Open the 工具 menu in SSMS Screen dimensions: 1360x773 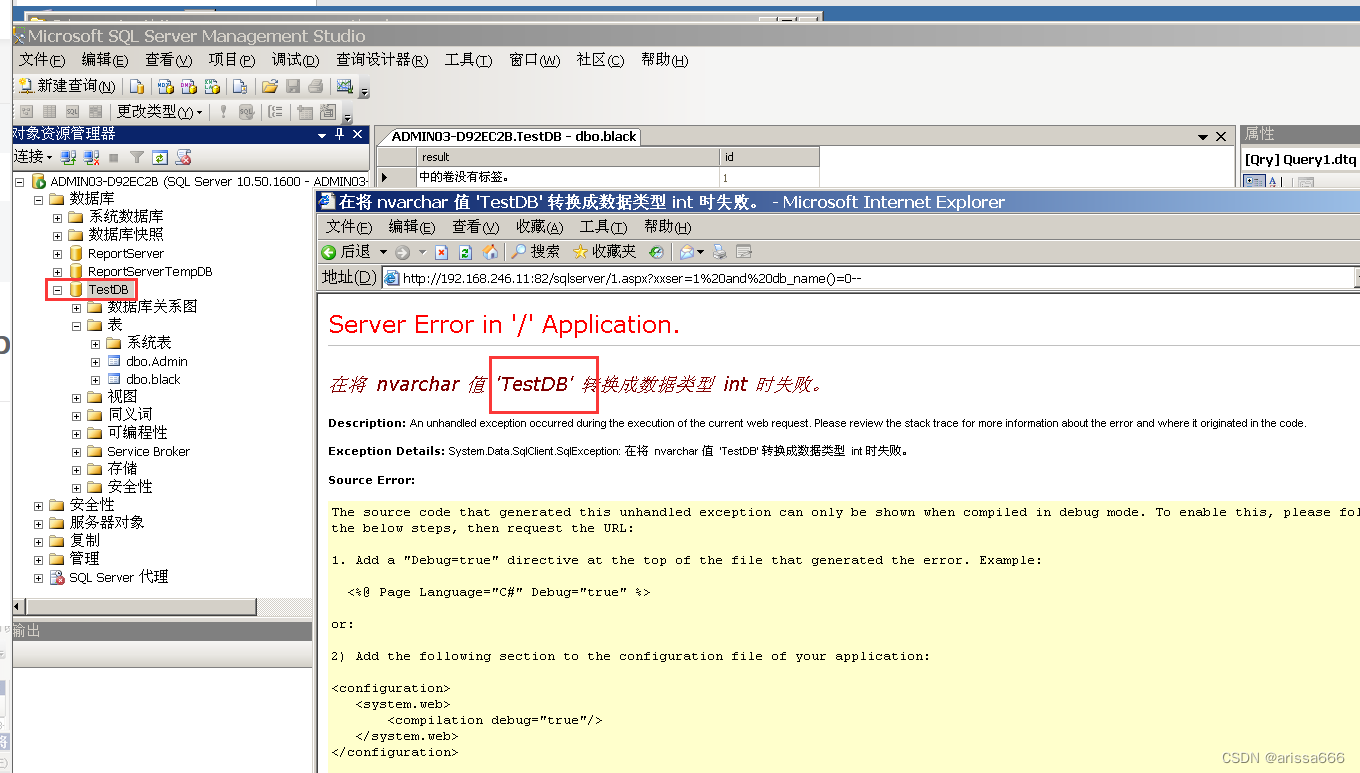point(466,60)
